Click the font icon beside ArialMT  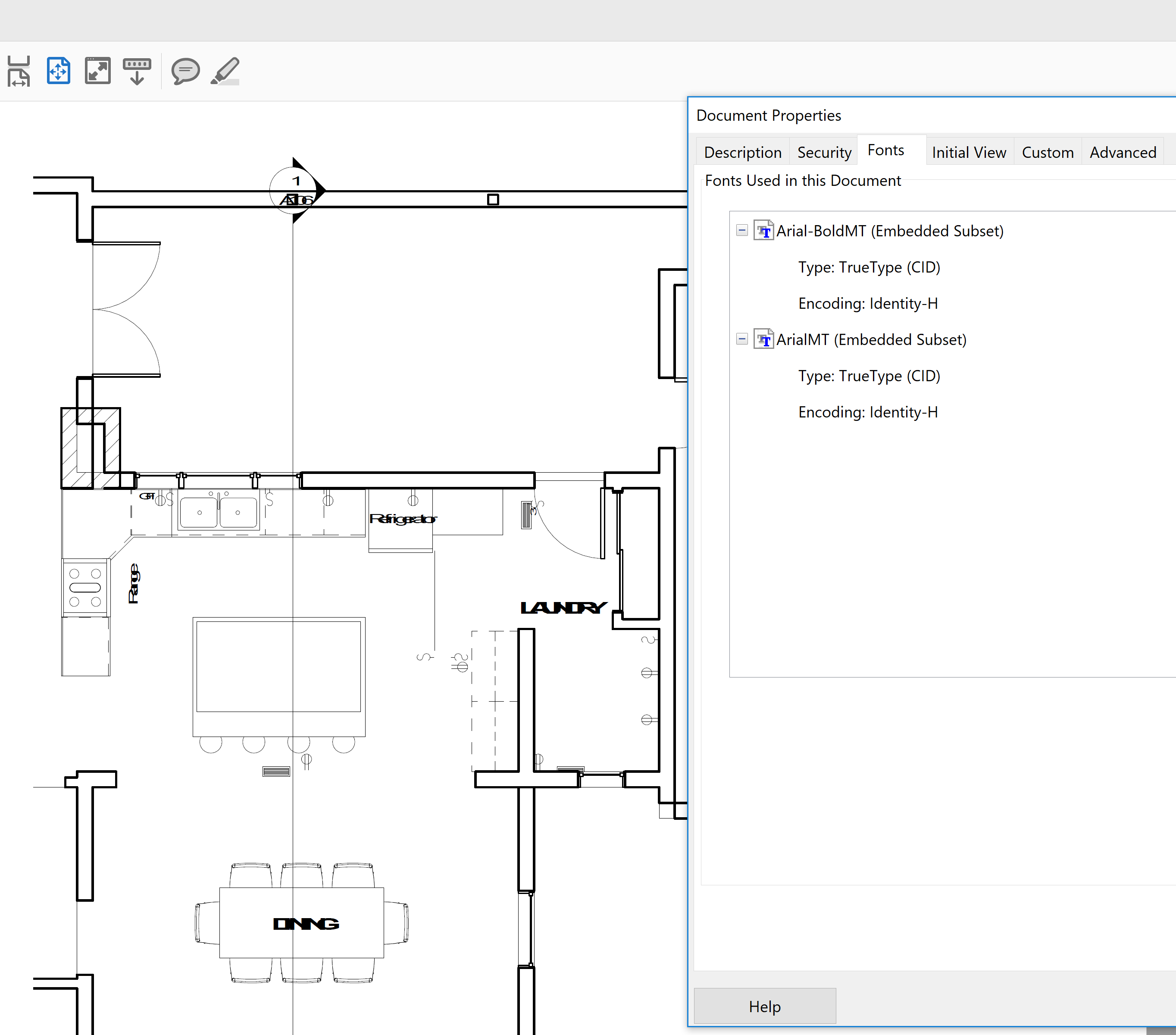click(x=764, y=340)
